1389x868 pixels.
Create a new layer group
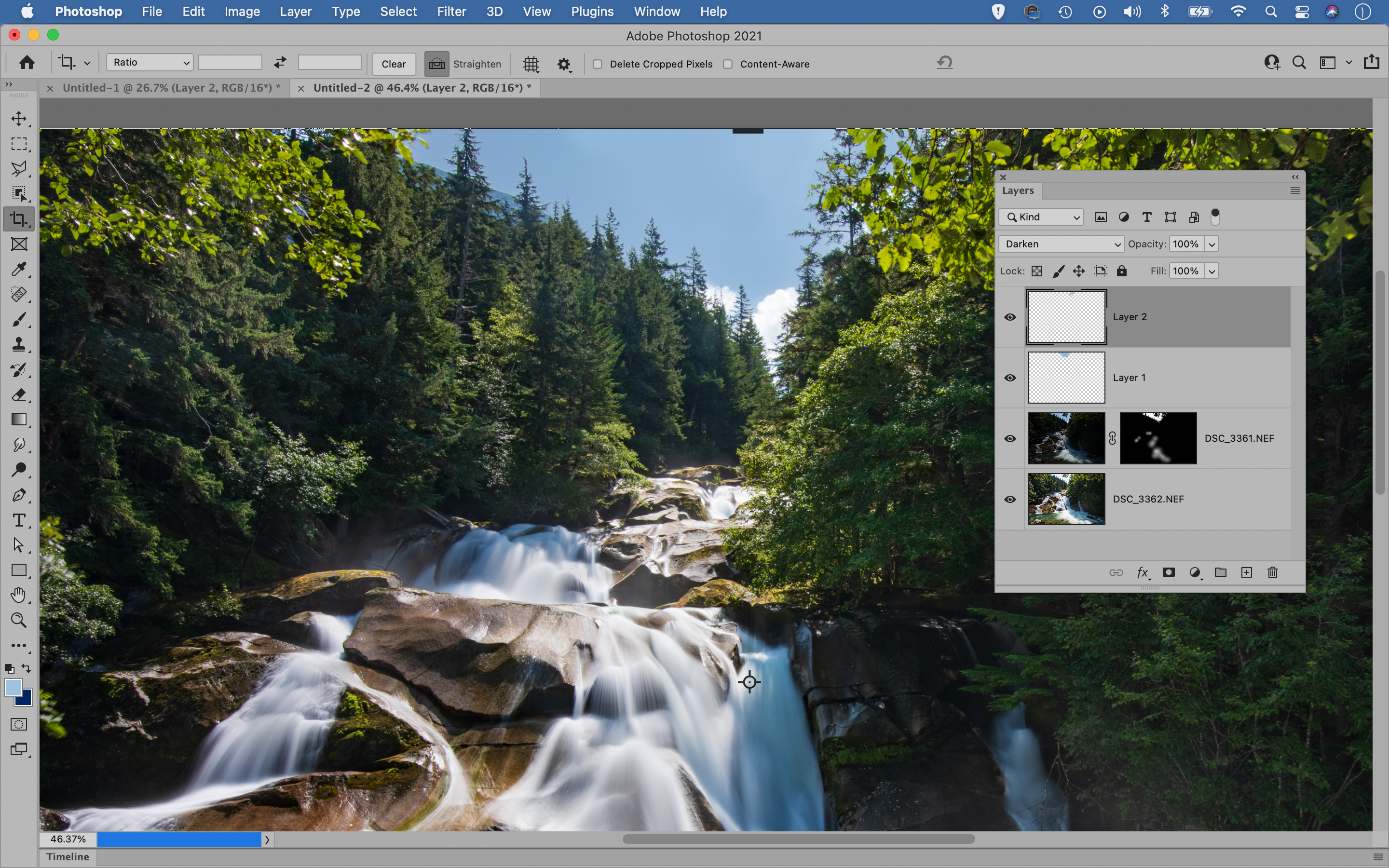1221,572
